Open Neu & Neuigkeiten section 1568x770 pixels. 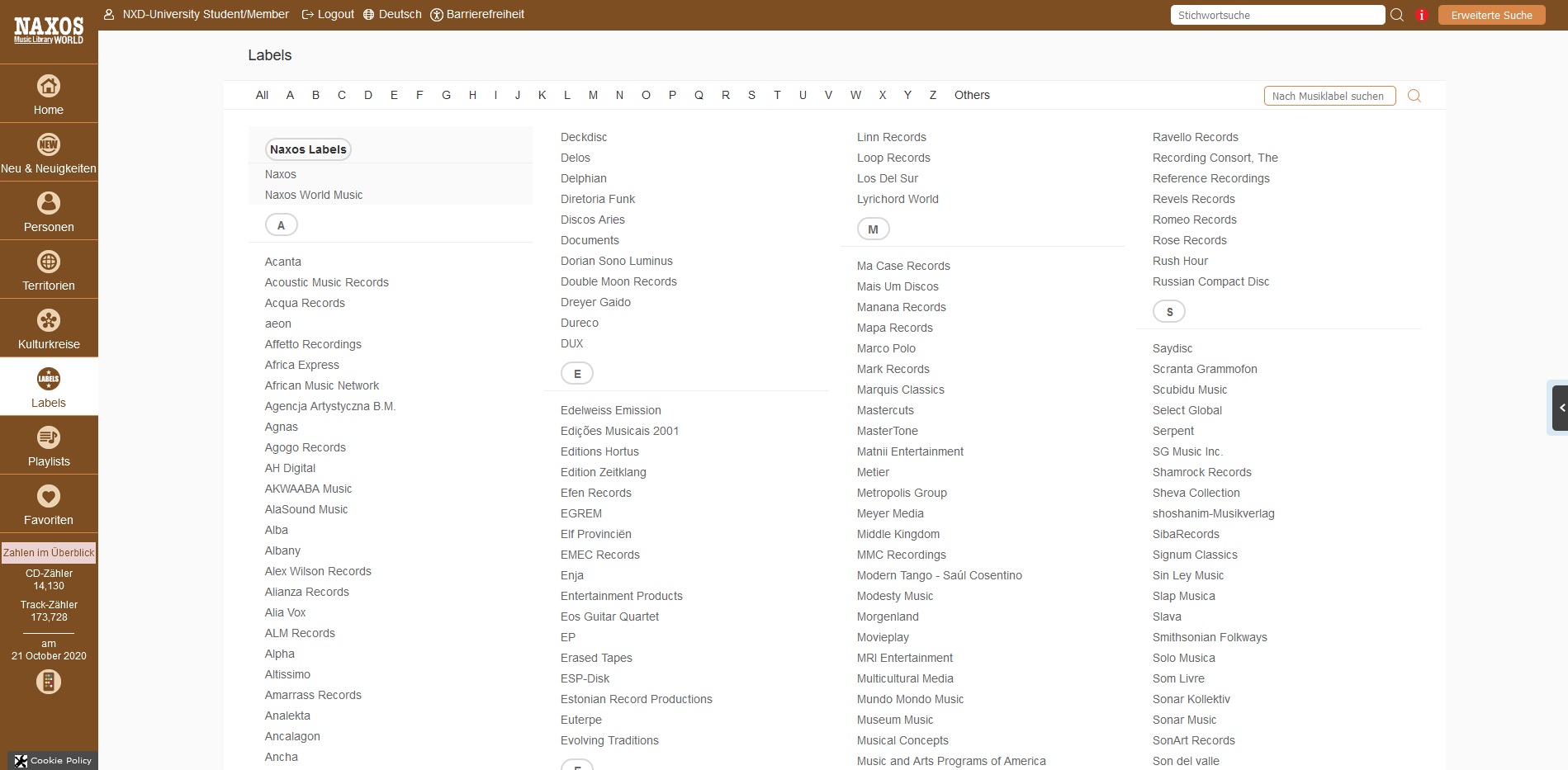(49, 144)
